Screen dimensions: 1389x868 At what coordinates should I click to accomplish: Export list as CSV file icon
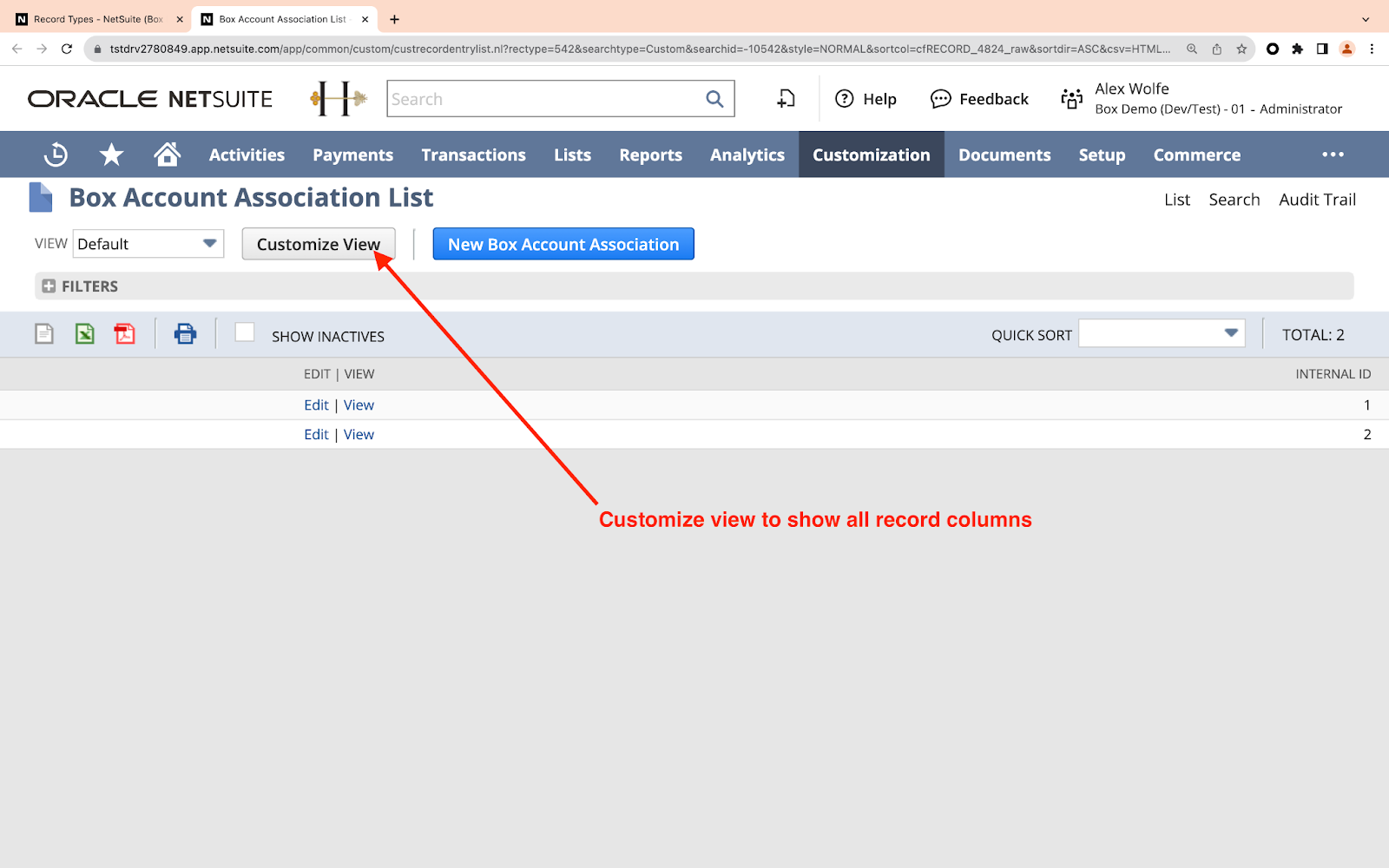pos(44,334)
